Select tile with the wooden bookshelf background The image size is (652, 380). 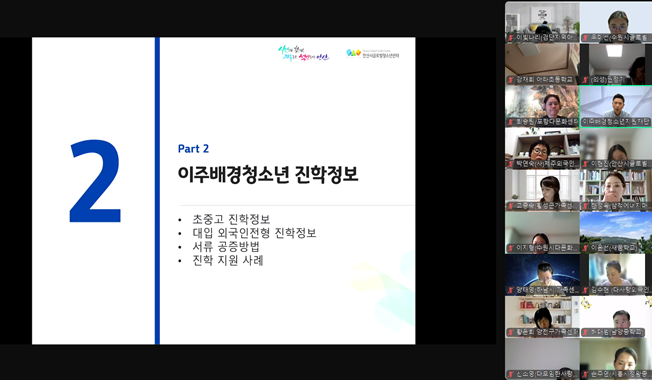pyautogui.click(x=542, y=148)
